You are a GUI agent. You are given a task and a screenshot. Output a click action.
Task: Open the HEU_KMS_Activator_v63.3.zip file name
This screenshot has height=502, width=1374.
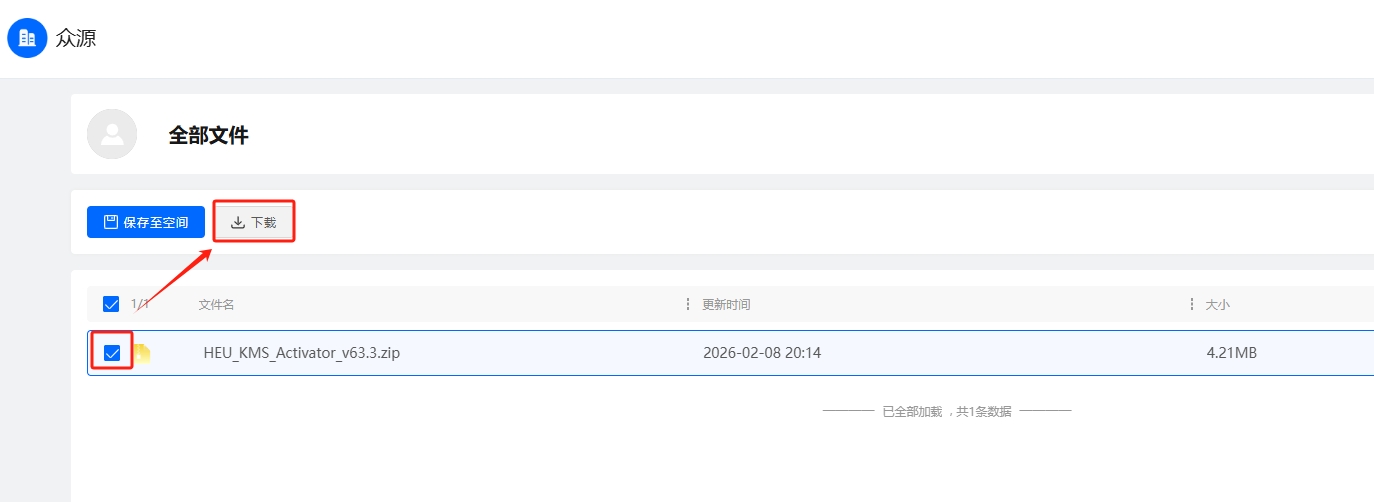click(x=301, y=353)
